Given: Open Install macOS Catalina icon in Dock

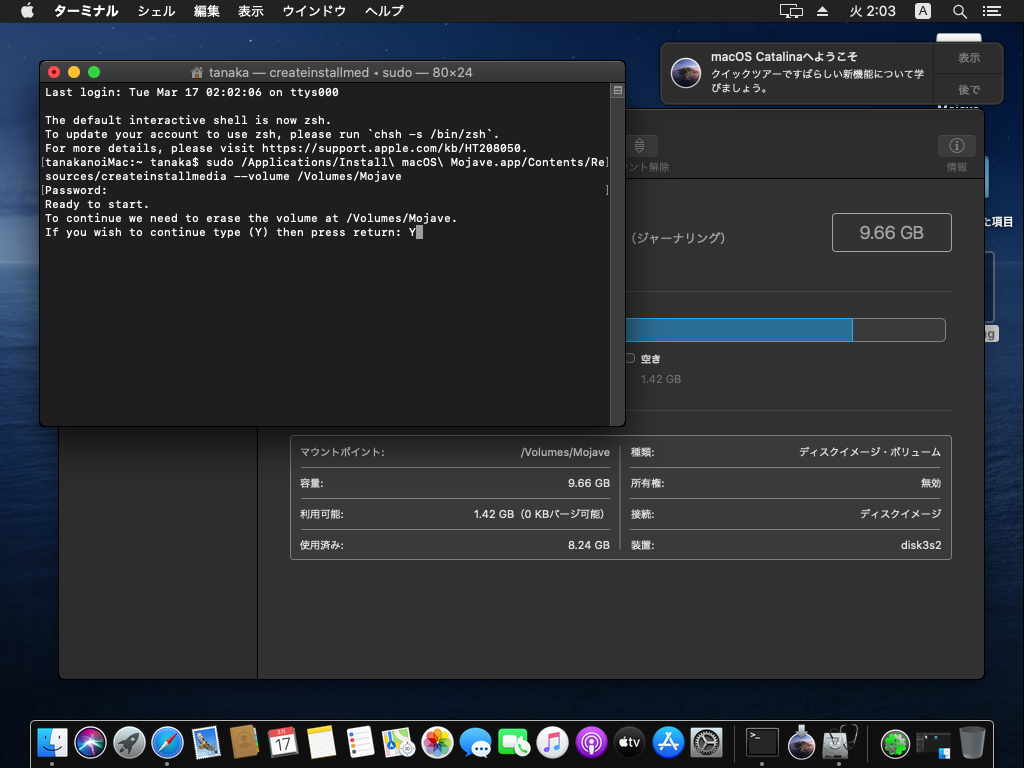Looking at the screenshot, I should (x=801, y=743).
